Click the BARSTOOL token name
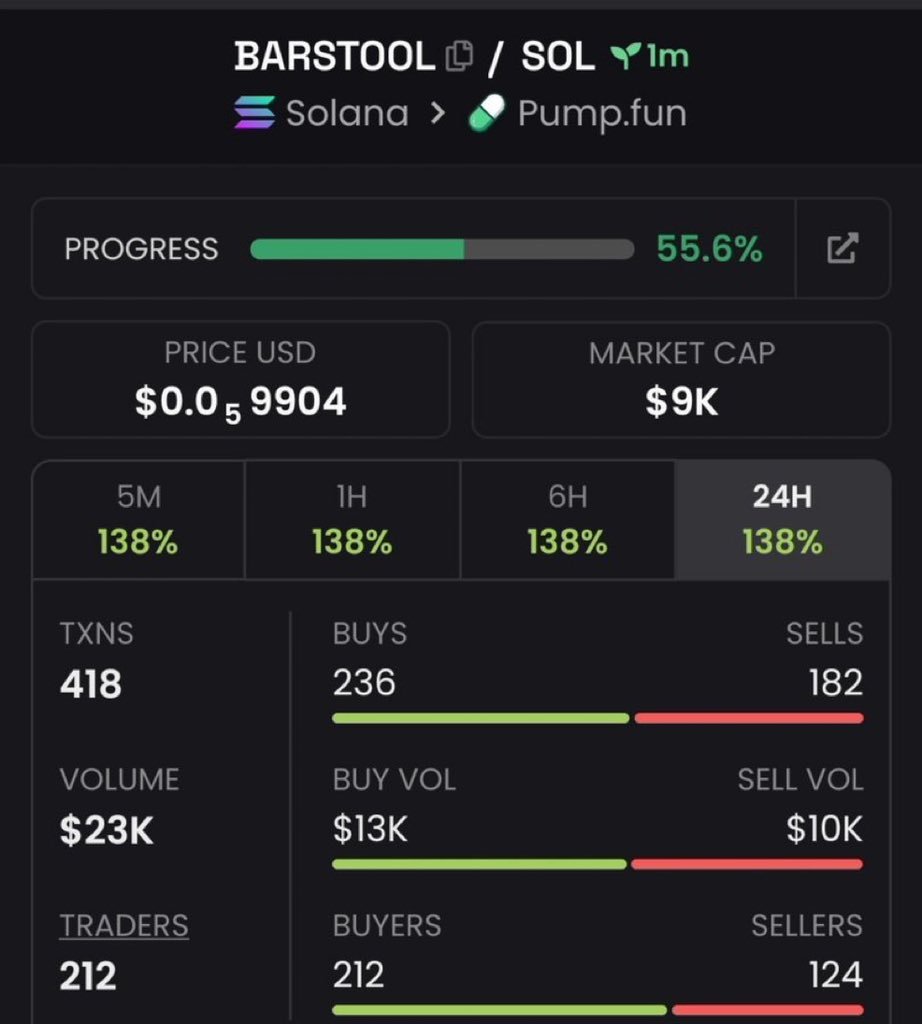 (x=334, y=56)
